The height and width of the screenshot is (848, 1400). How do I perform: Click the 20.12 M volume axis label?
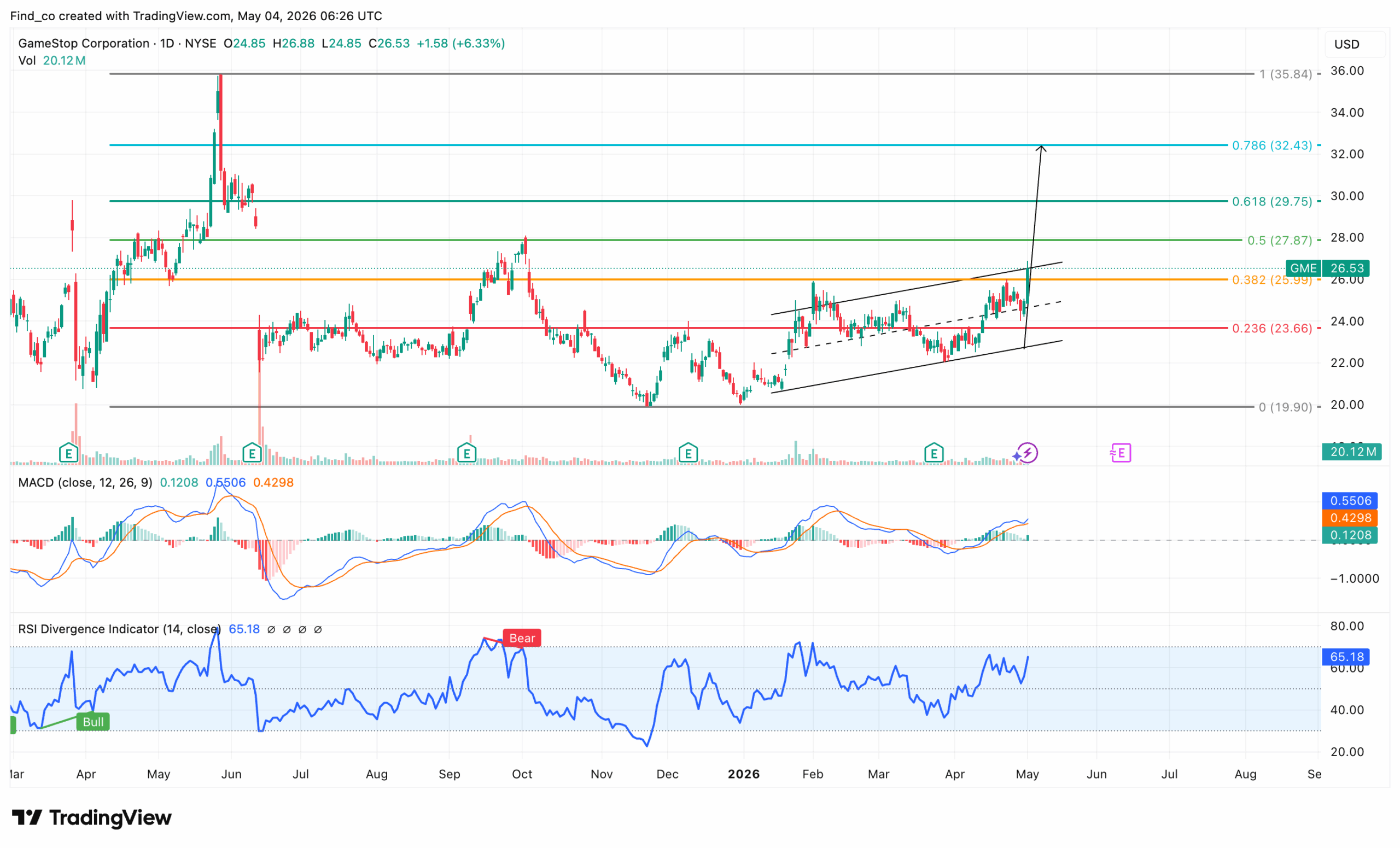(1352, 452)
